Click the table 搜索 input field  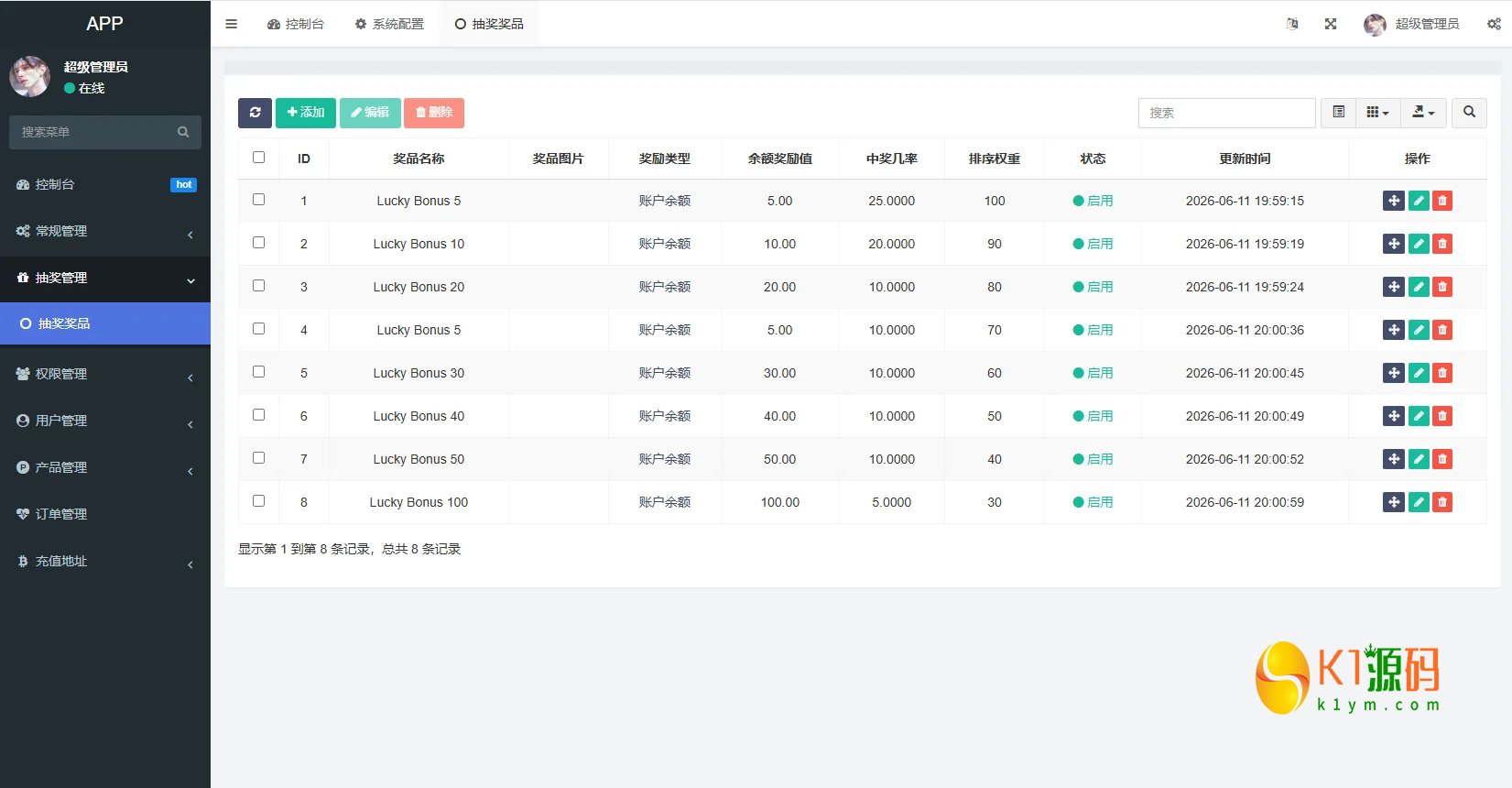(1227, 113)
